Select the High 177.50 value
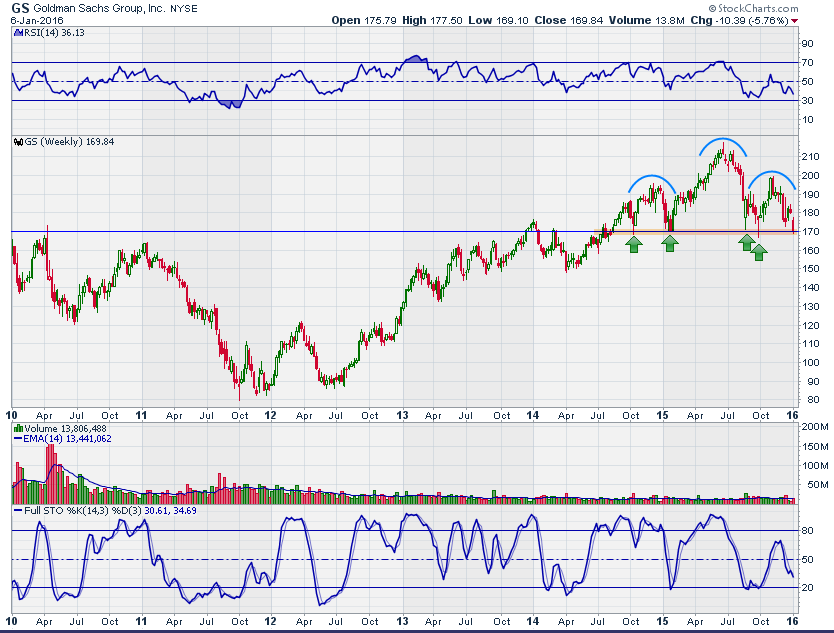 (432, 20)
